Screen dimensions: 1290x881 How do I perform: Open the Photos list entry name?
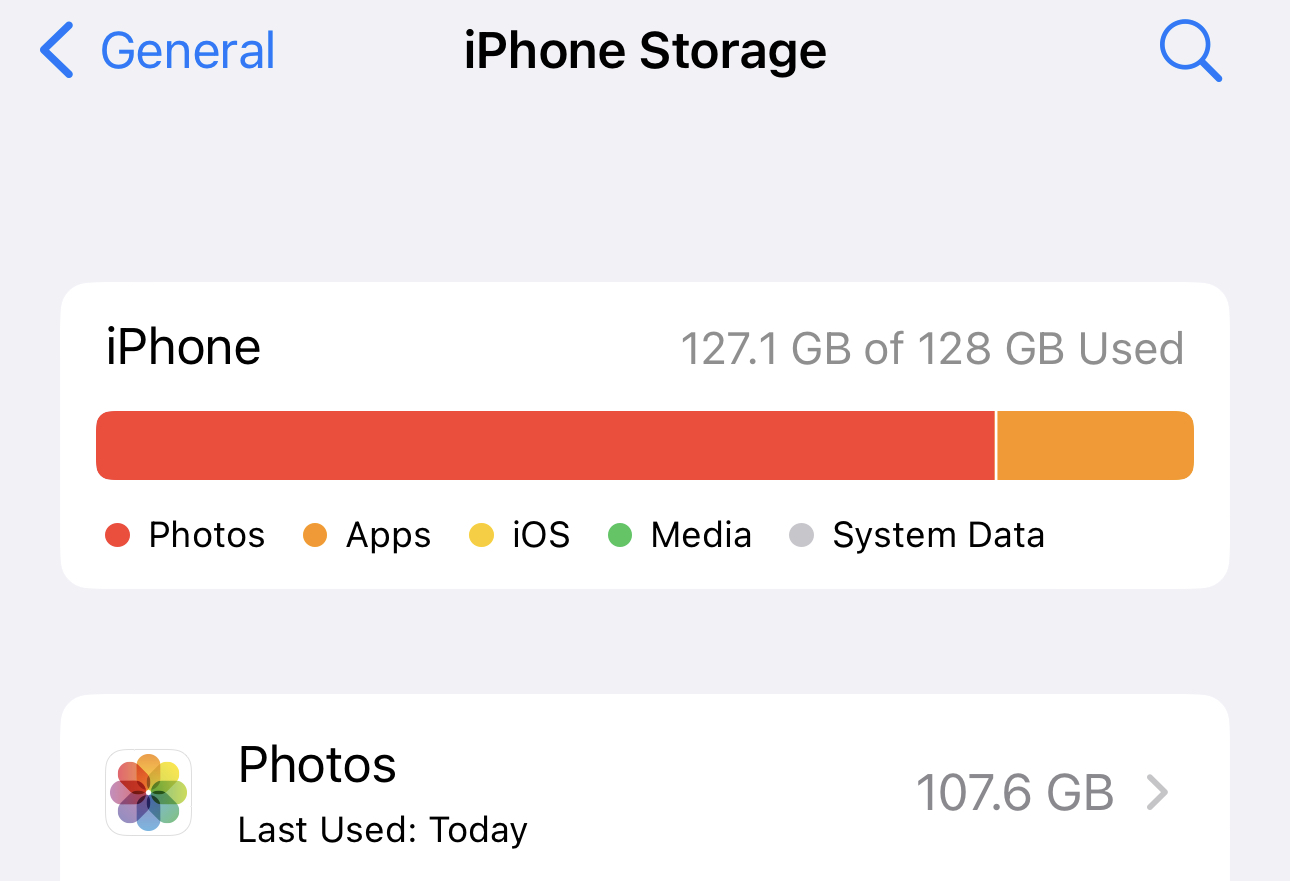coord(317,765)
